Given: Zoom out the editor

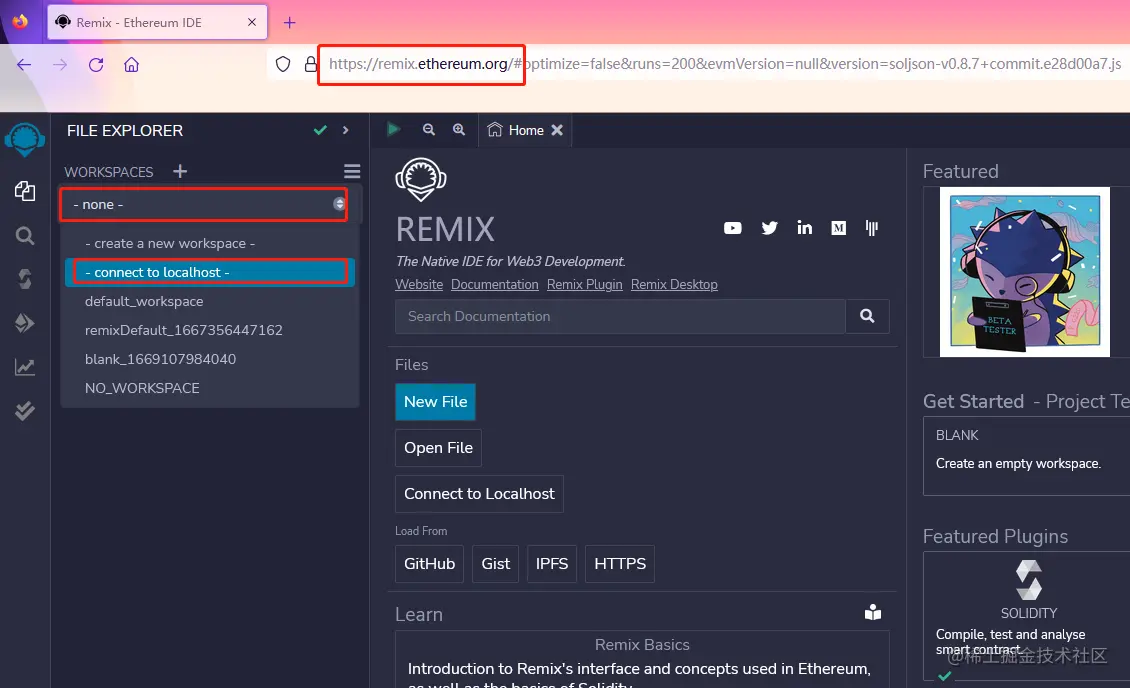Looking at the screenshot, I should [429, 130].
